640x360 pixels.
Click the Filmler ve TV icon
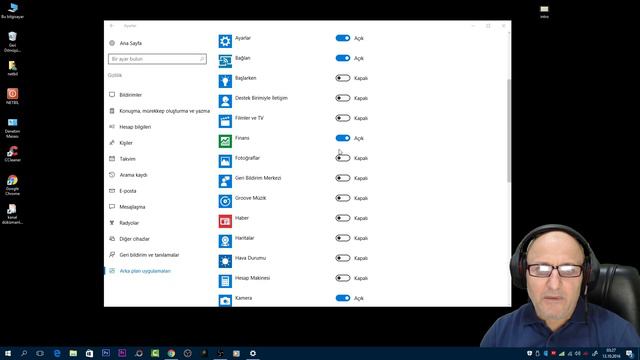[225, 121]
